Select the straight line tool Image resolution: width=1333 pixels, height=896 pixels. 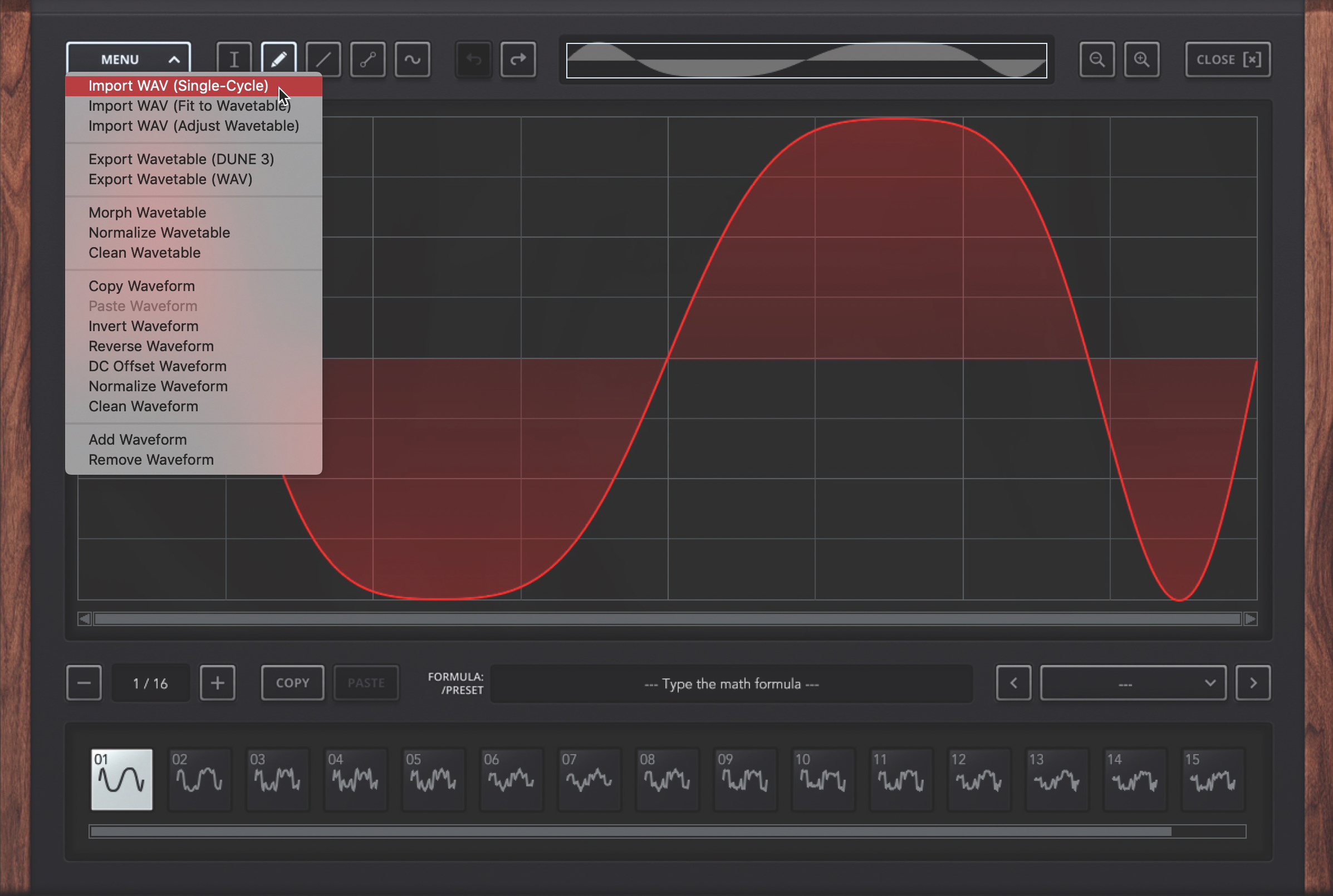[x=323, y=60]
